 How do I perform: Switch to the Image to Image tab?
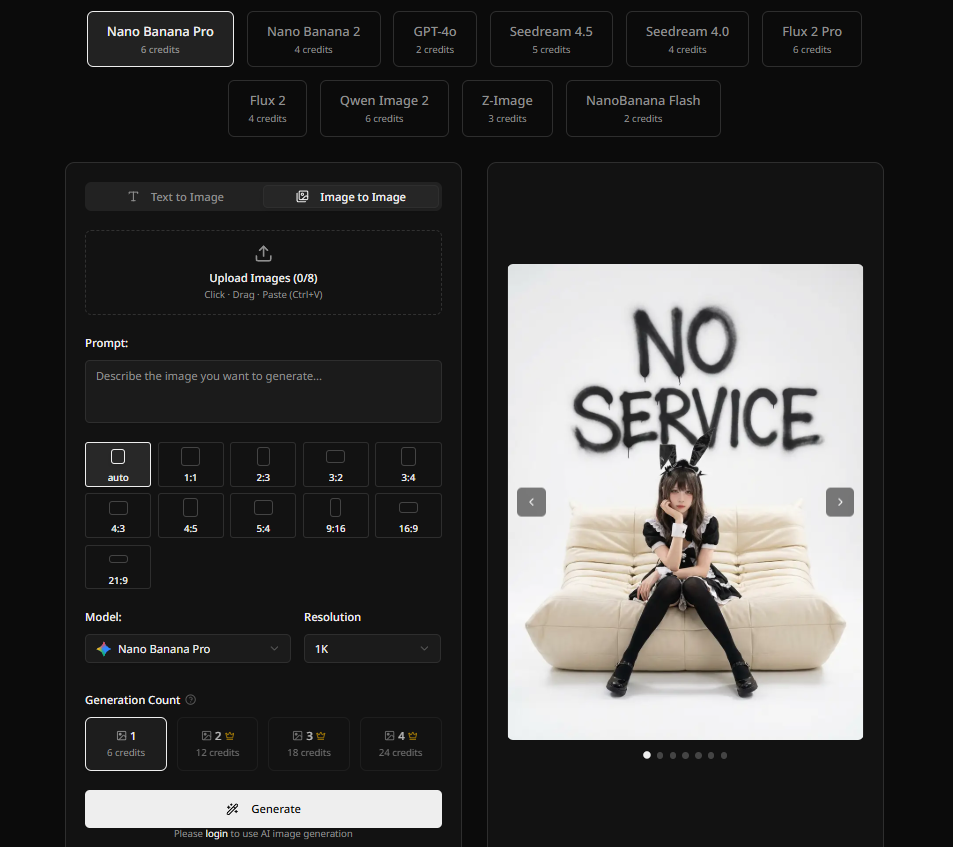click(351, 197)
